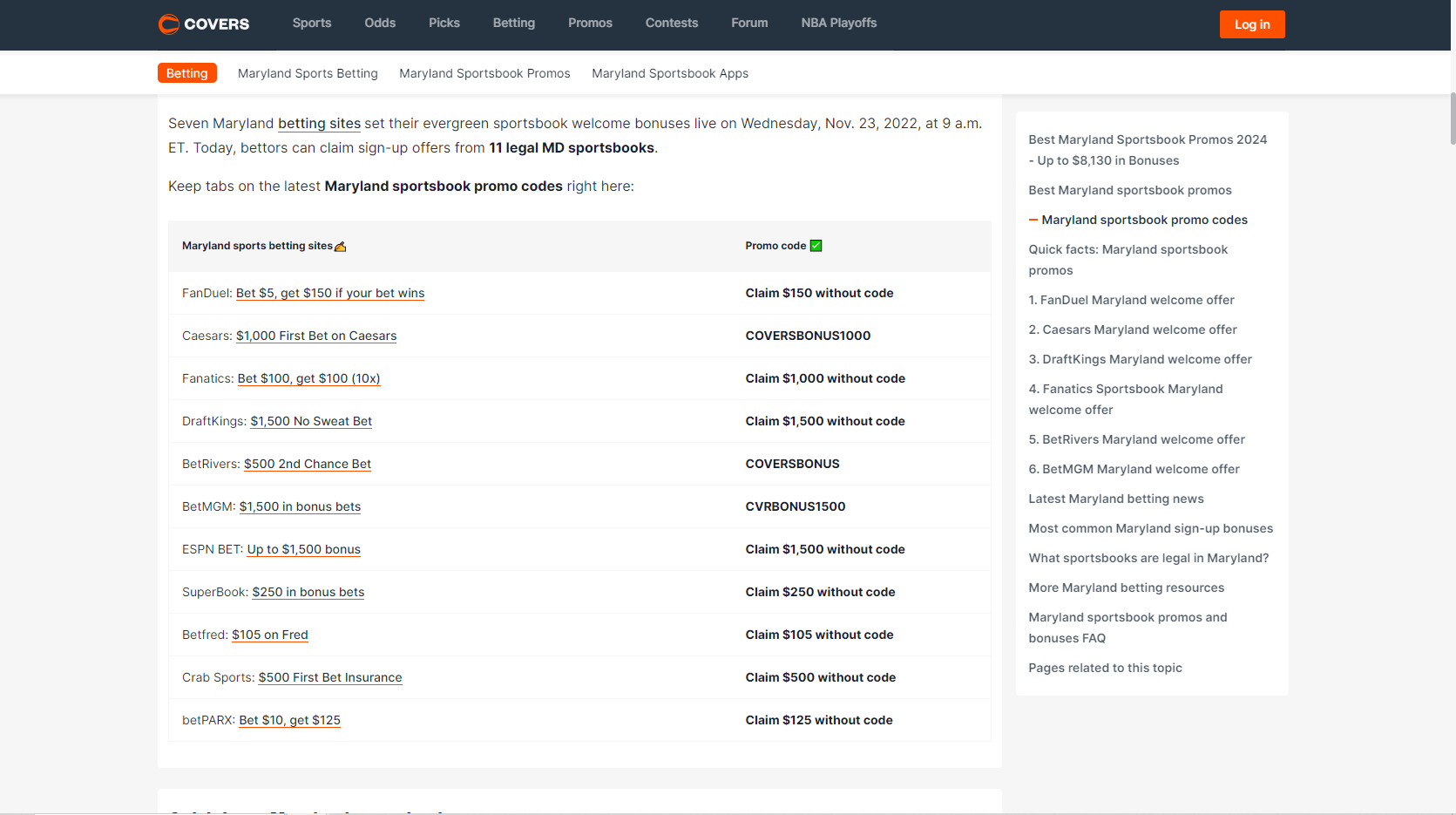Screen dimensions: 1456x815
Task: Open FanDuel Bet $5, get $150 link
Action: click(330, 293)
